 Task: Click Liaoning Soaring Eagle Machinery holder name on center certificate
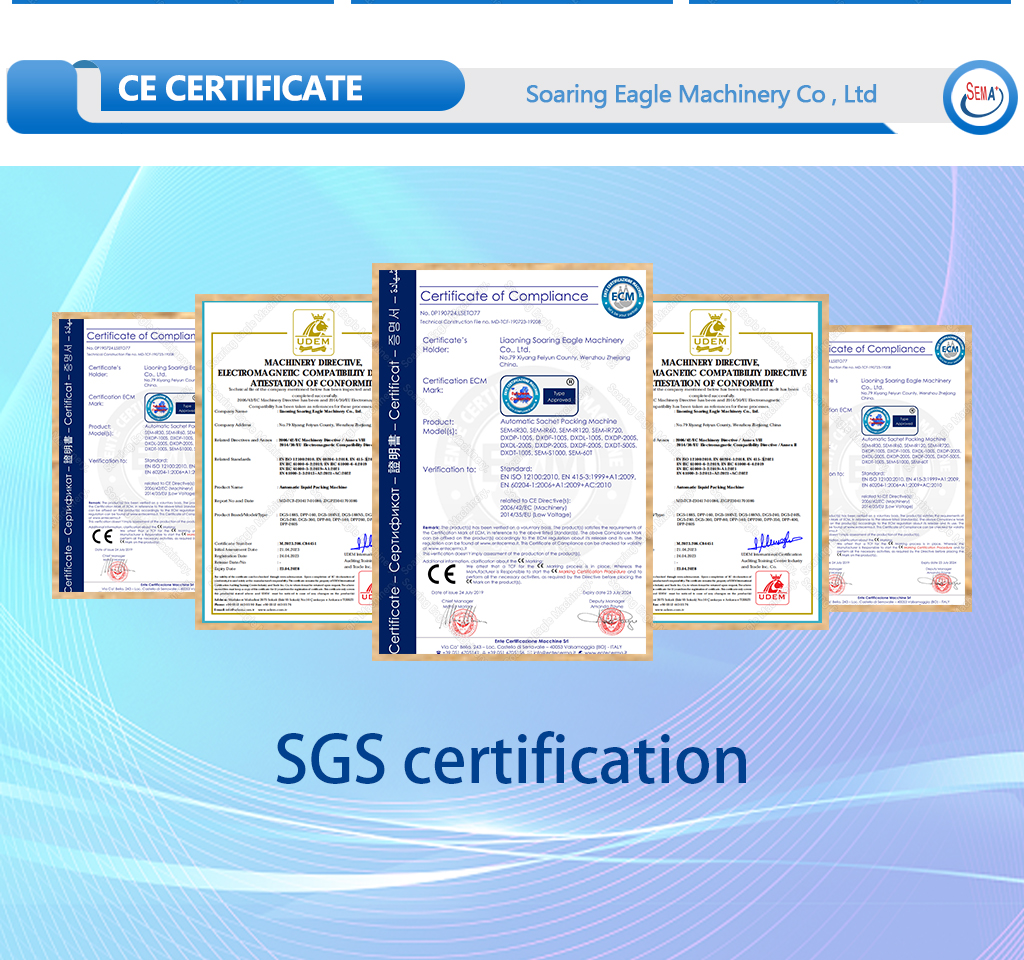561,345
